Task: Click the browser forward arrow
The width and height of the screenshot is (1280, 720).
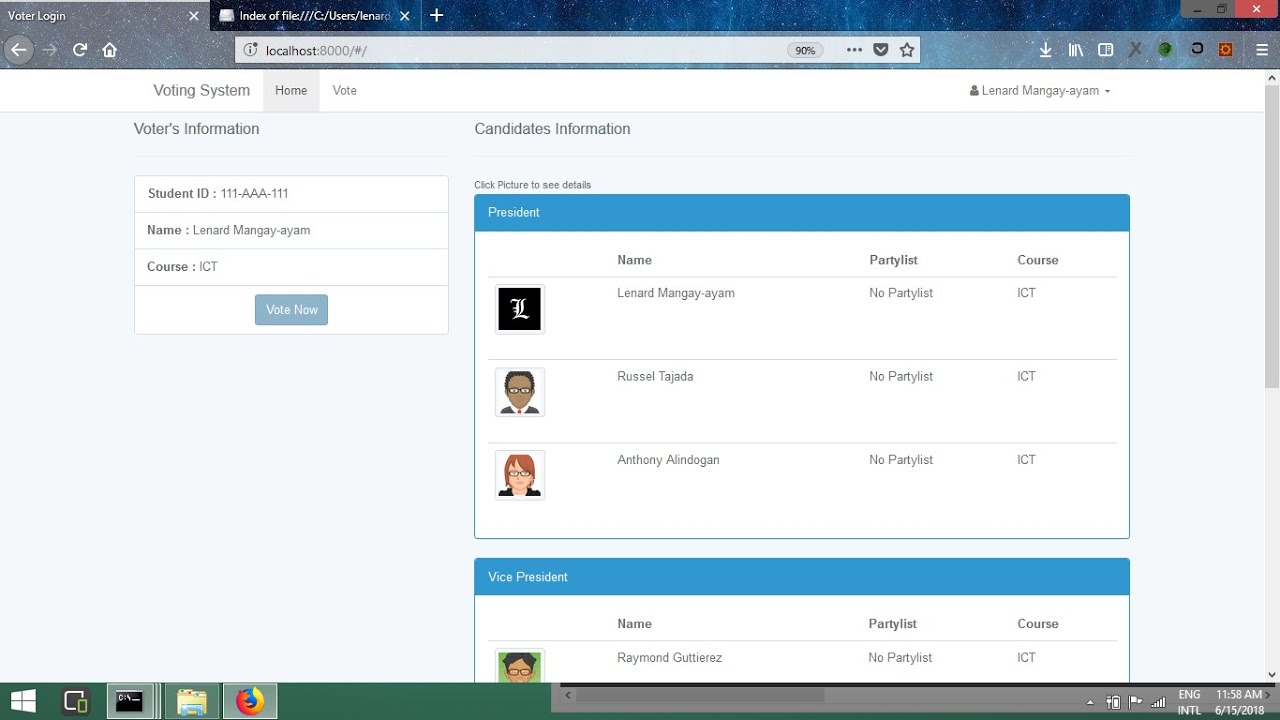Action: (x=50, y=50)
